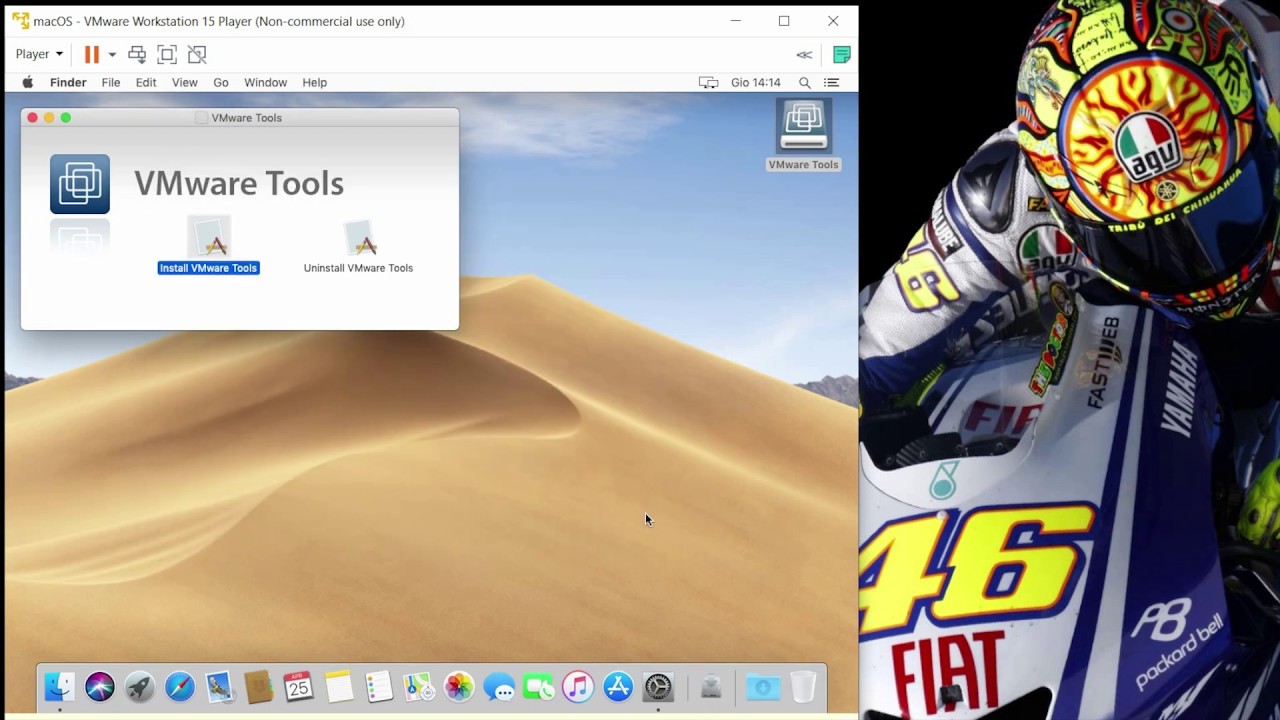The image size is (1280, 720).
Task: Open Finder from the Dock
Action: pos(59,687)
